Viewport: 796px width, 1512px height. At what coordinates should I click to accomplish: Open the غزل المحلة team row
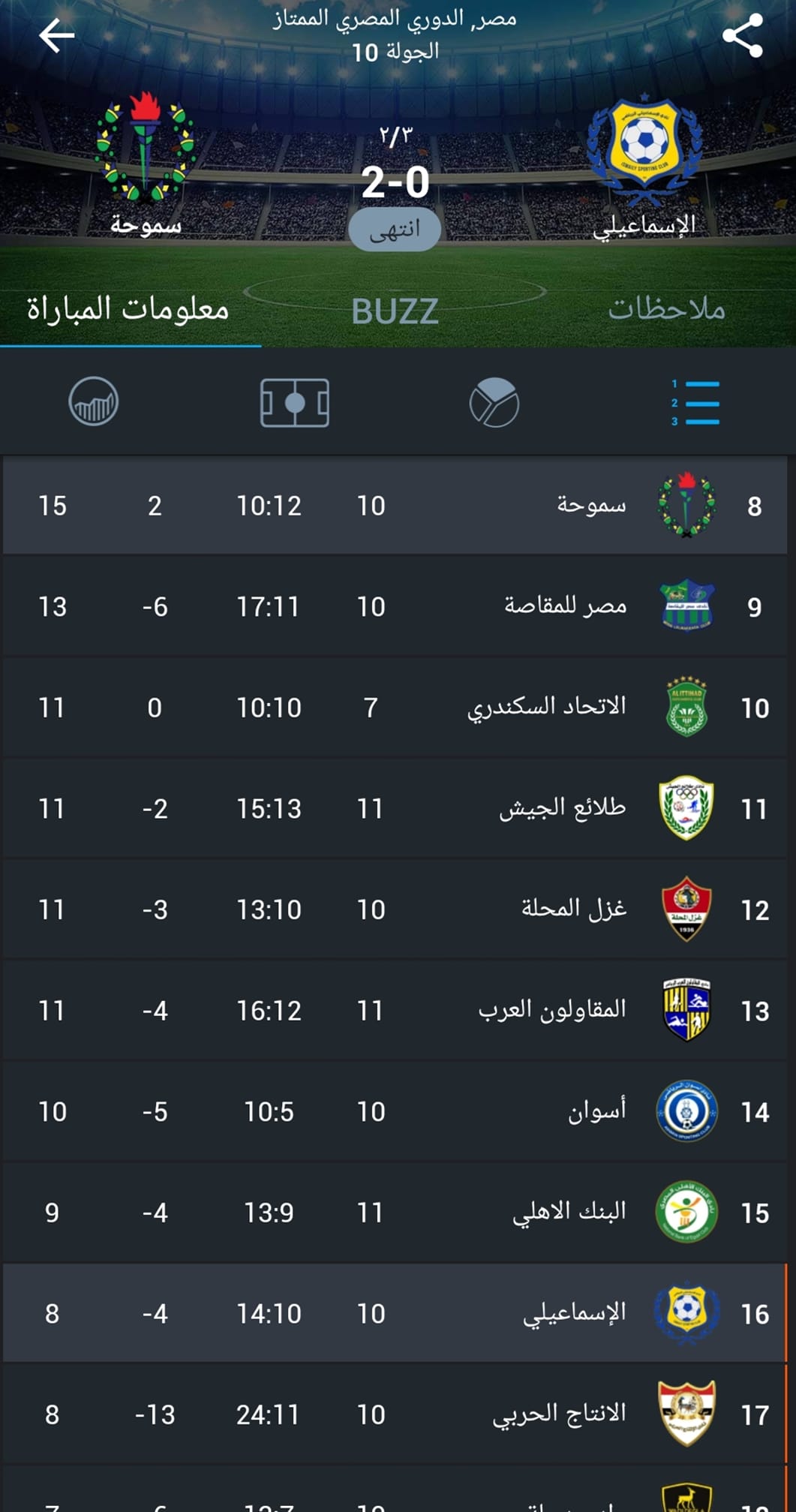(395, 909)
